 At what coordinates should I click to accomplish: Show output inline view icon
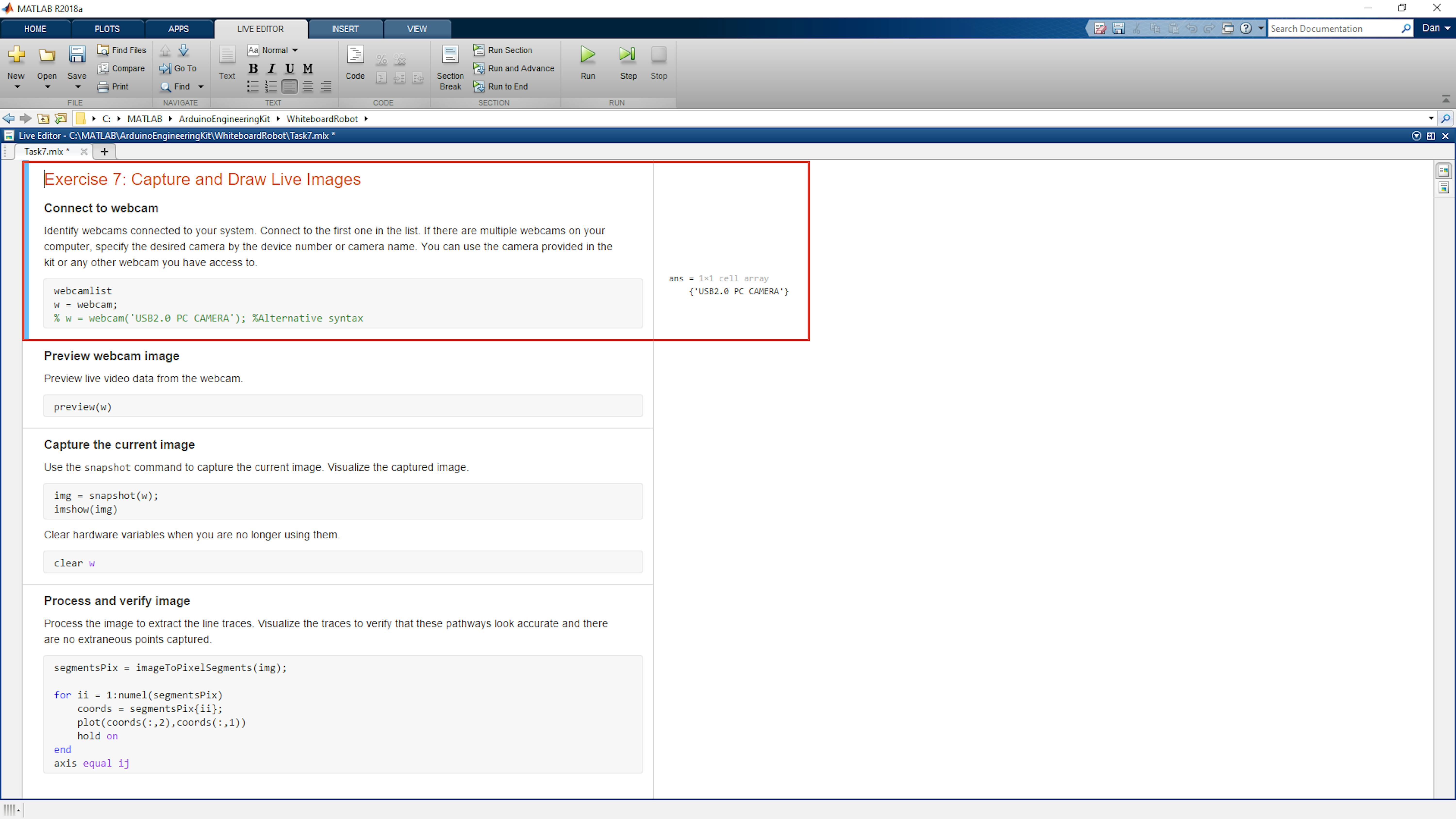[x=1444, y=188]
